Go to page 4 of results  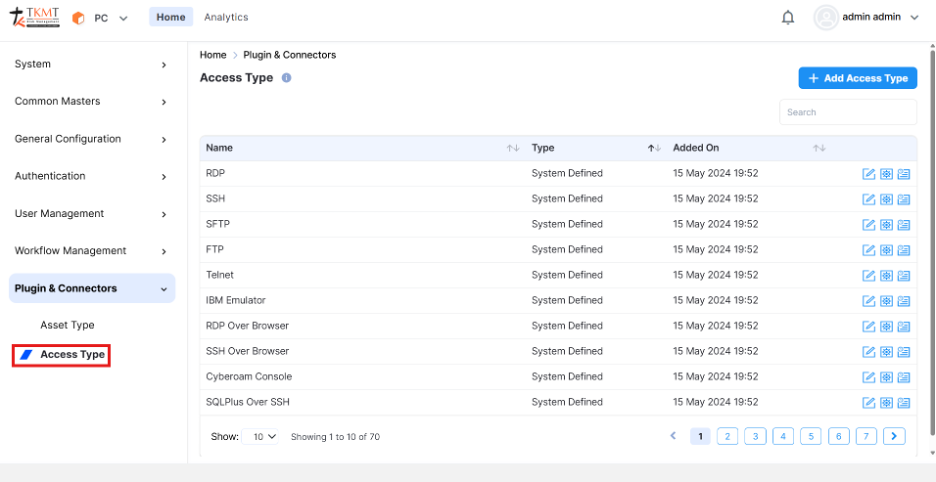coord(783,437)
